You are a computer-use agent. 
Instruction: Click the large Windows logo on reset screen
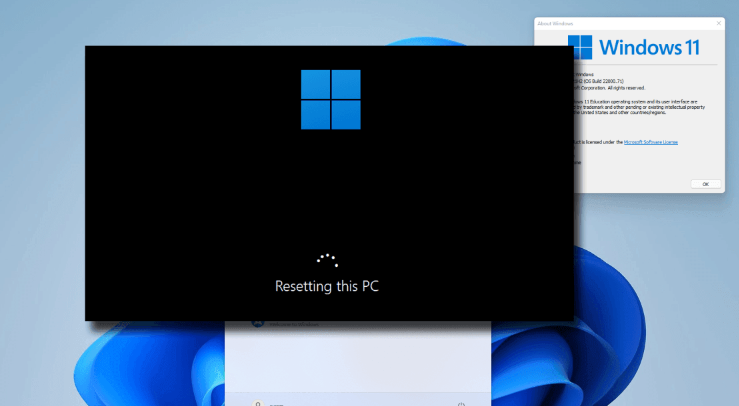tap(330, 99)
